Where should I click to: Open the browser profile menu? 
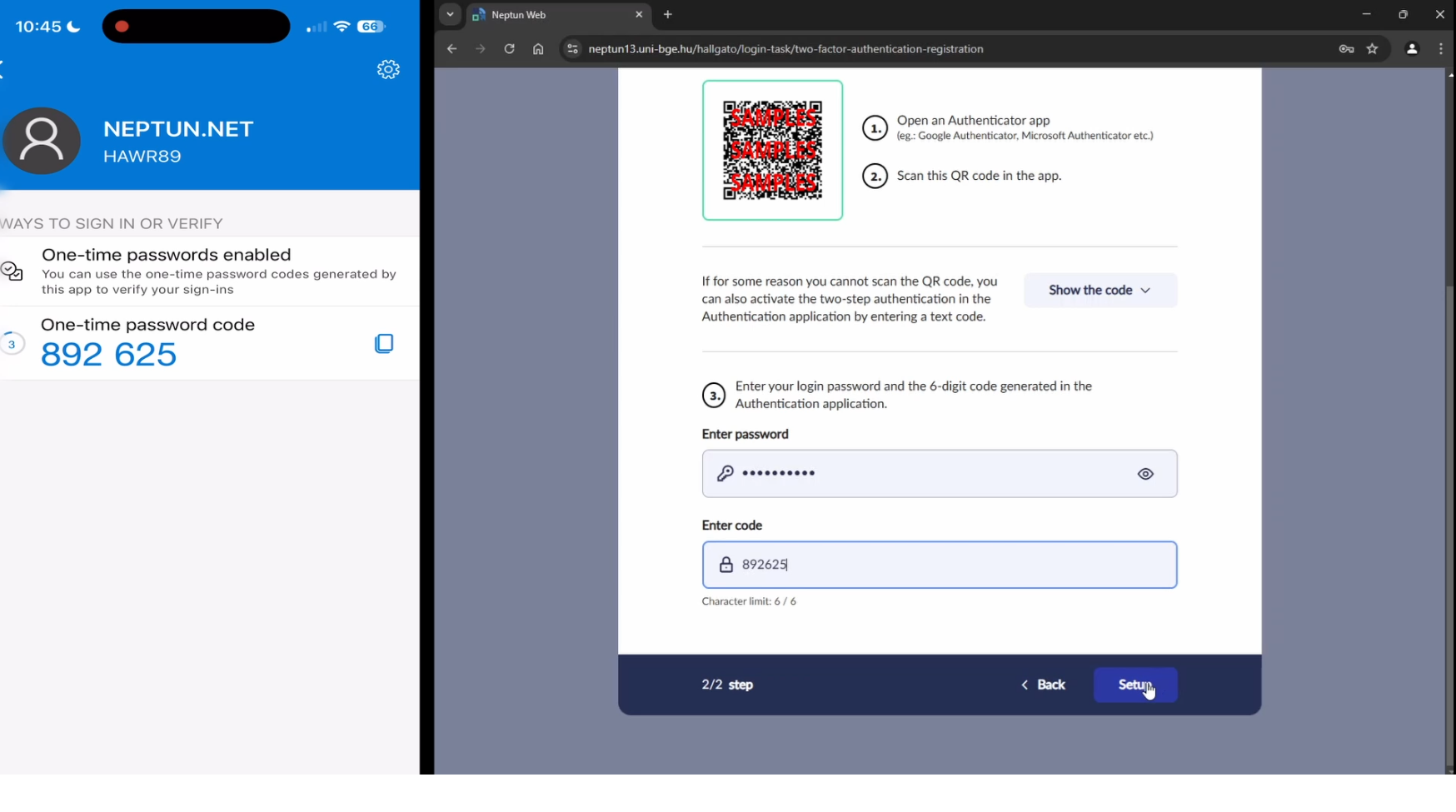(1412, 49)
